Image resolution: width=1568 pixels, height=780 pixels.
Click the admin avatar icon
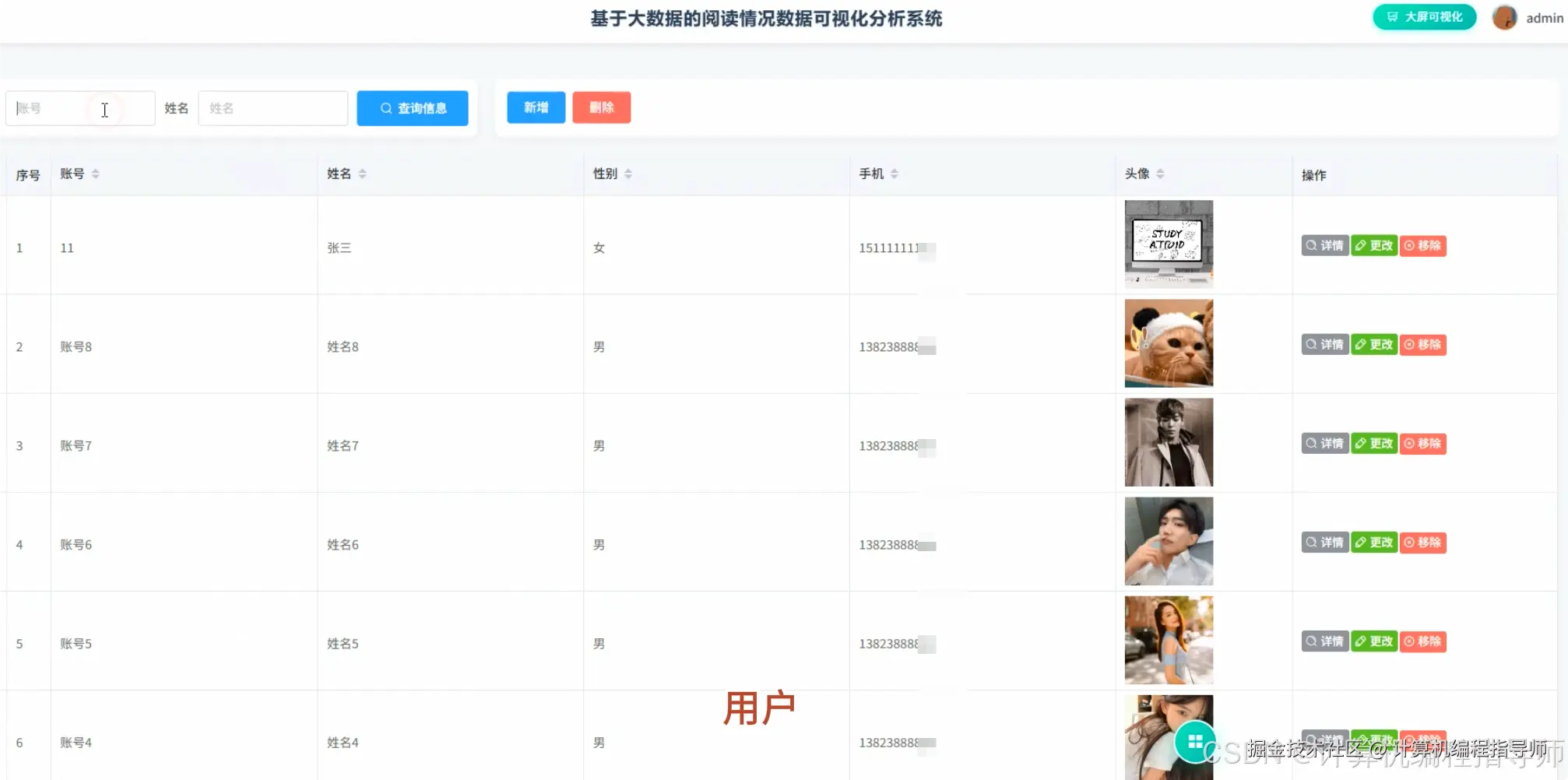pyautogui.click(x=1504, y=16)
